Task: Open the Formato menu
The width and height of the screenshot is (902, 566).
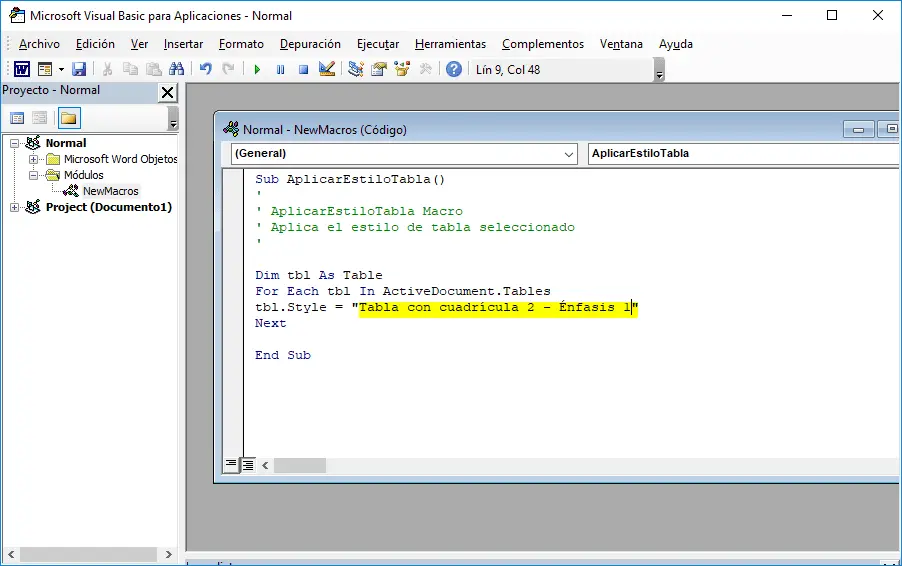Action: click(241, 44)
